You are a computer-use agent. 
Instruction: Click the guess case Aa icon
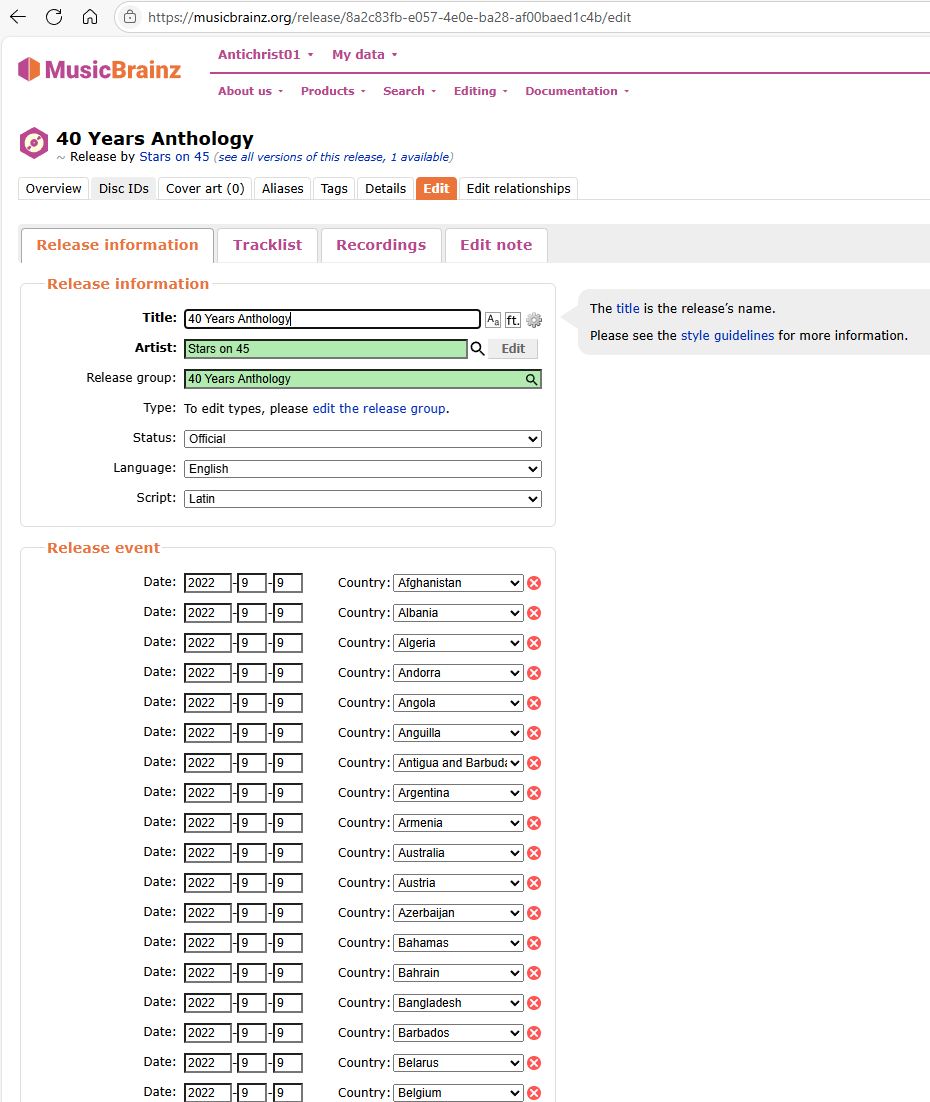[493, 320]
